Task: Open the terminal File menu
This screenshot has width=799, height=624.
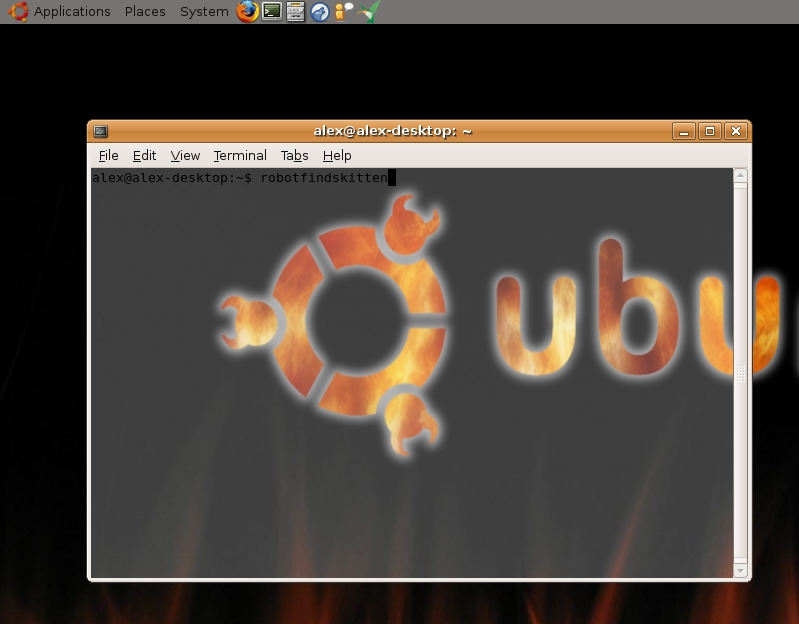Action: click(x=108, y=155)
